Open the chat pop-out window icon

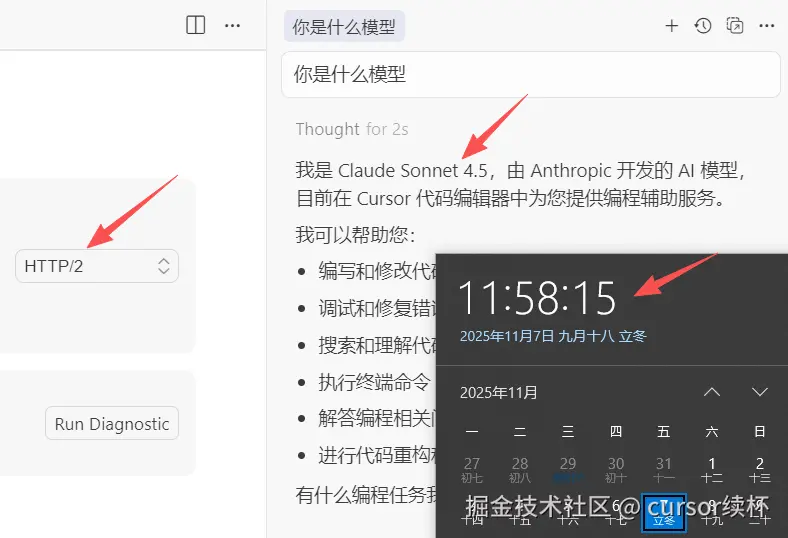pos(735,25)
